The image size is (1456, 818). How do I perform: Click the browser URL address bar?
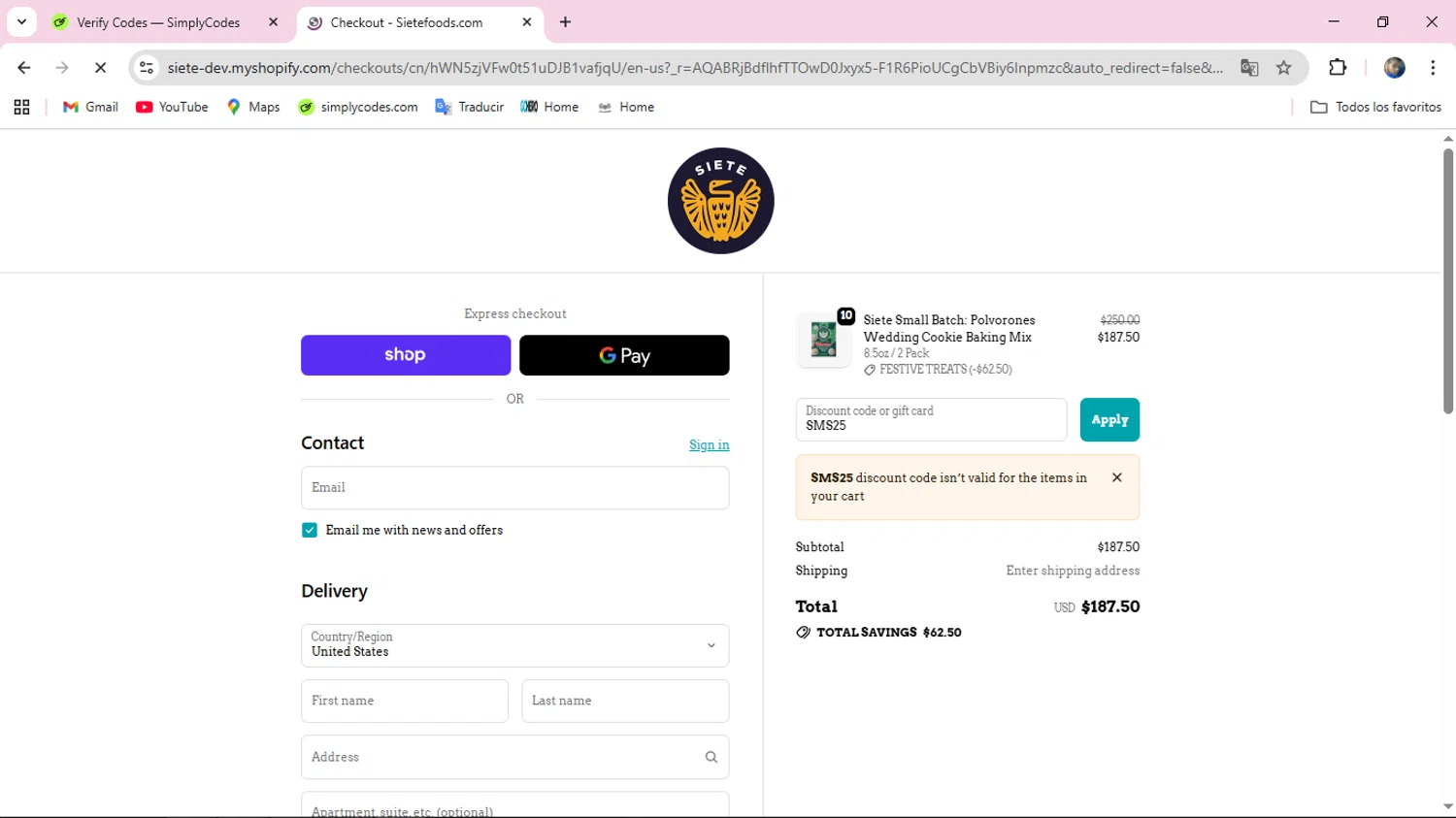[694, 68]
